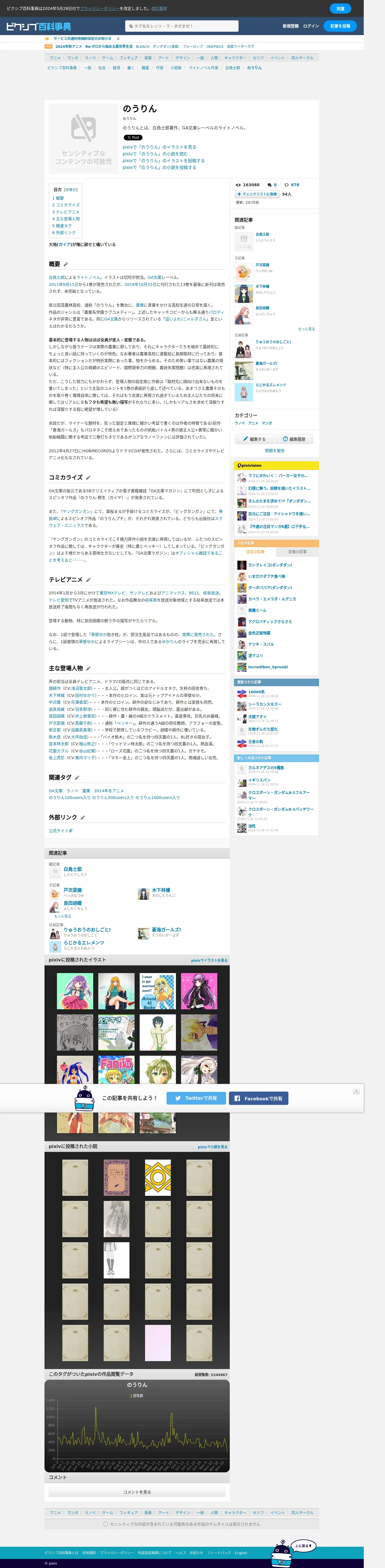Image resolution: width=385 pixels, height=1568 pixels.
Task: Open りゅうおうのおしごと! sibling article in sidebar
Action: (x=273, y=342)
